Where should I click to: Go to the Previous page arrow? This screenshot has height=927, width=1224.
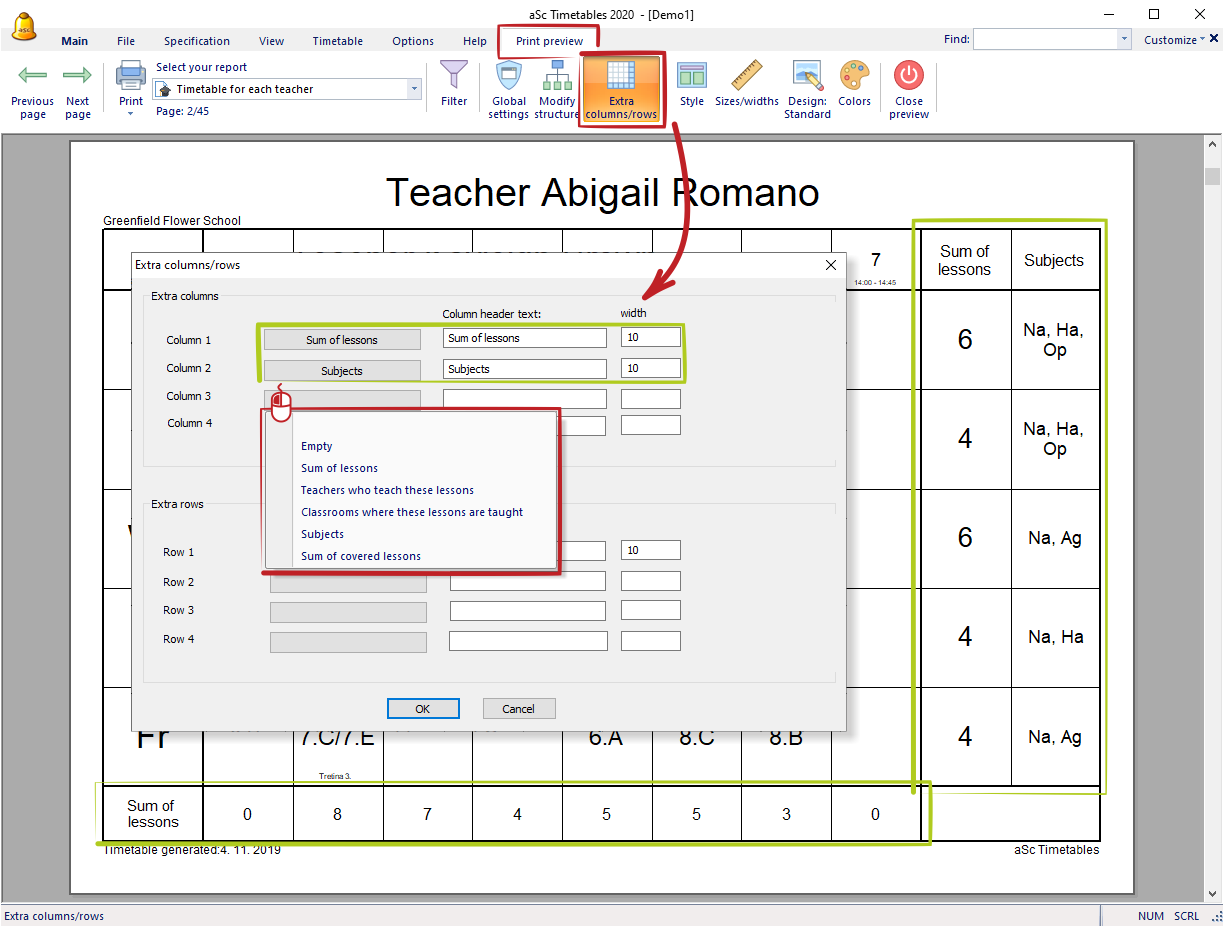32,76
